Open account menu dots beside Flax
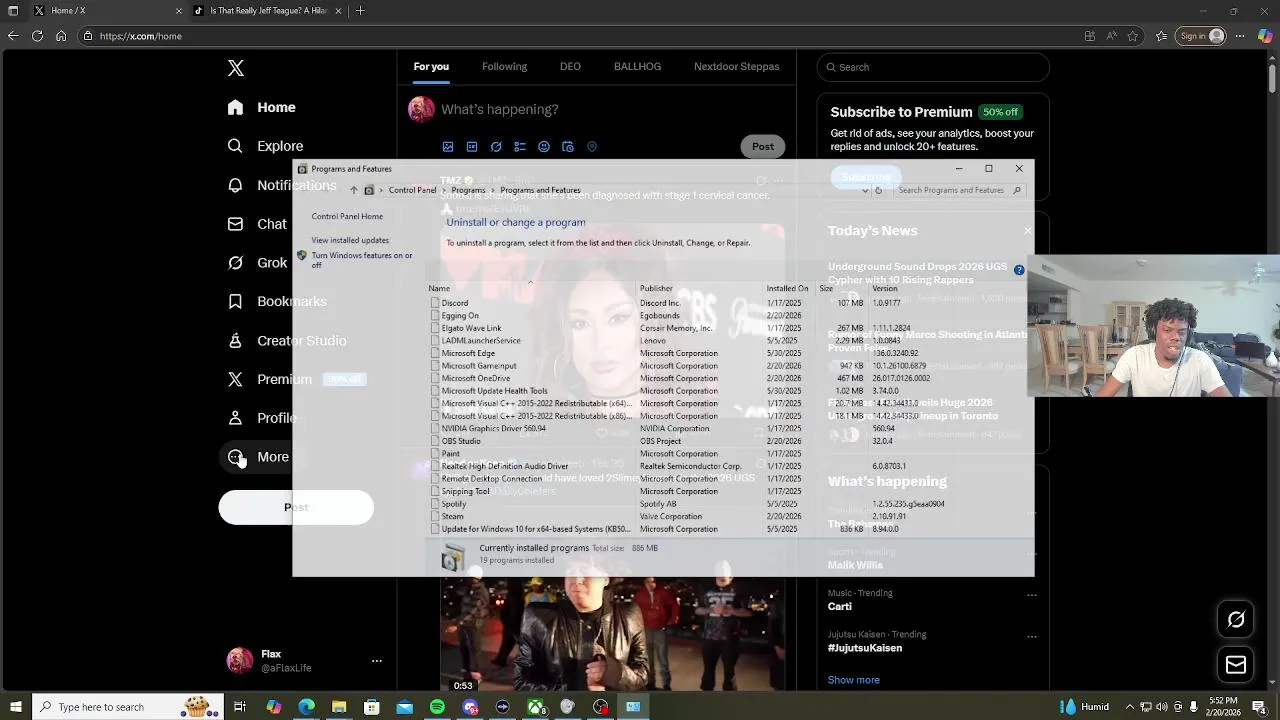The width and height of the screenshot is (1280, 720). 377,661
